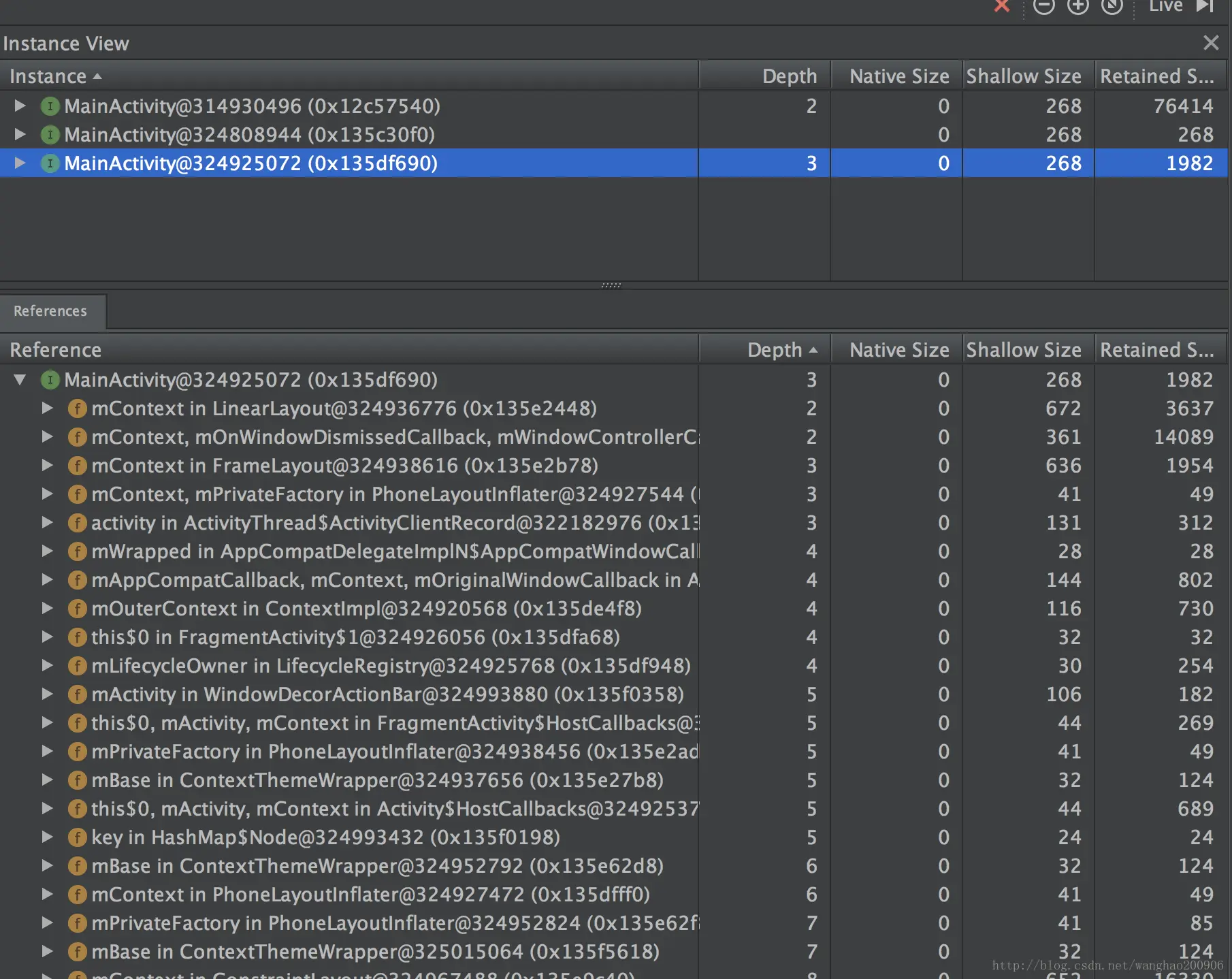Viewport: 1232px width, 979px height.
Task: Click the red X end-session icon
Action: click(x=1001, y=6)
